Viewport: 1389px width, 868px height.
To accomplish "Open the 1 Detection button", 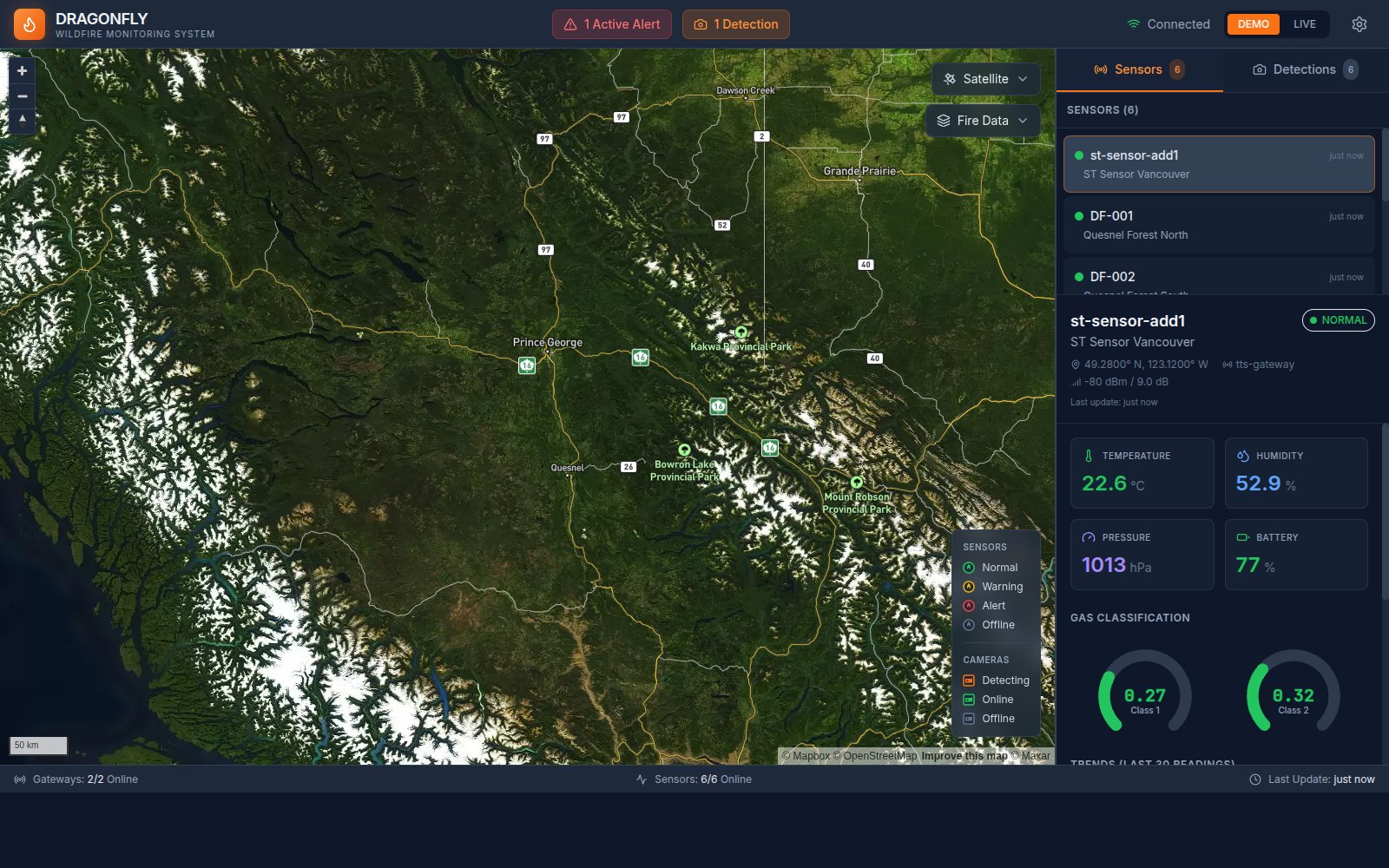I will tap(736, 24).
